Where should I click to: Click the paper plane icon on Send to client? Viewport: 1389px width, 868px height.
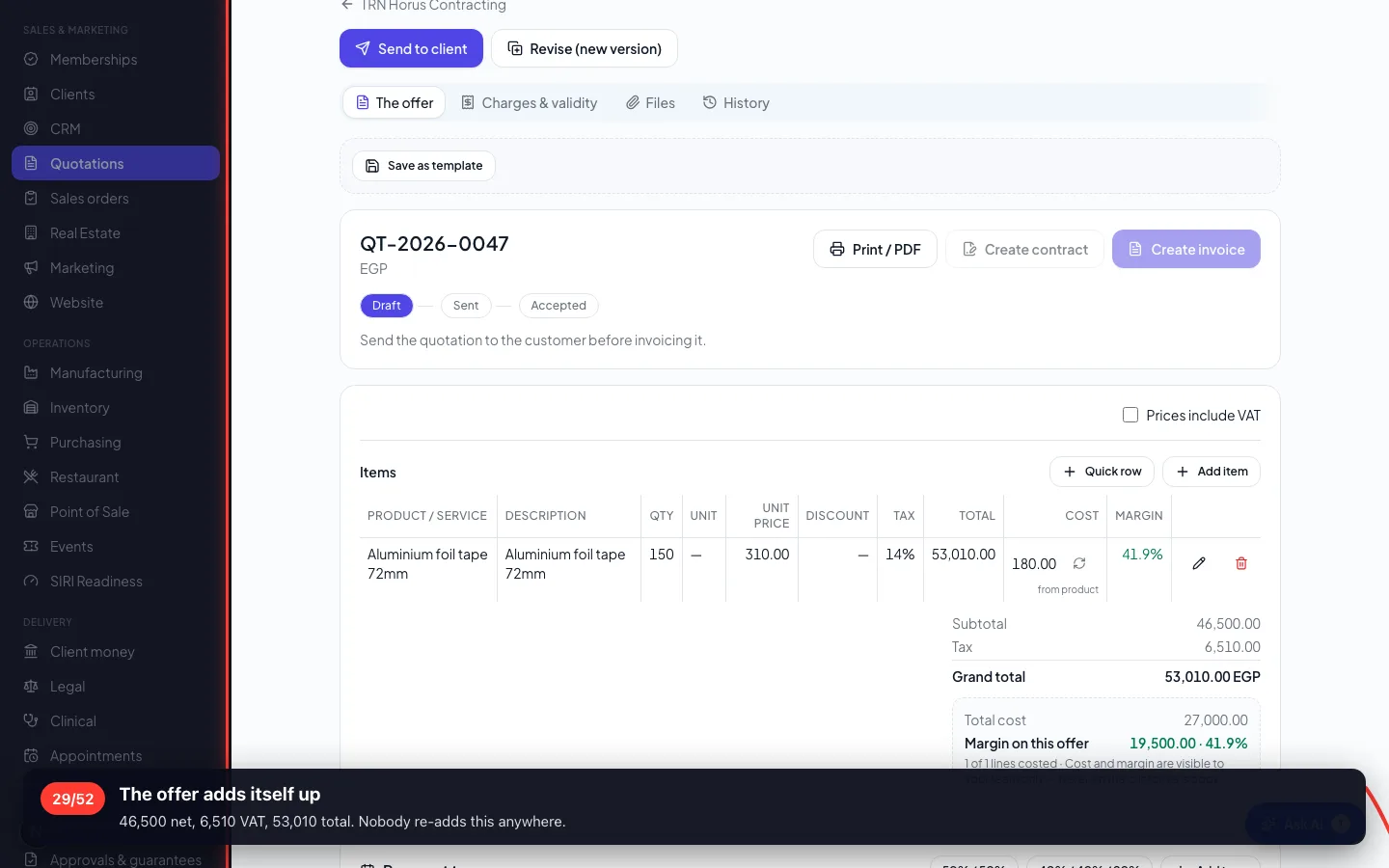point(363,48)
